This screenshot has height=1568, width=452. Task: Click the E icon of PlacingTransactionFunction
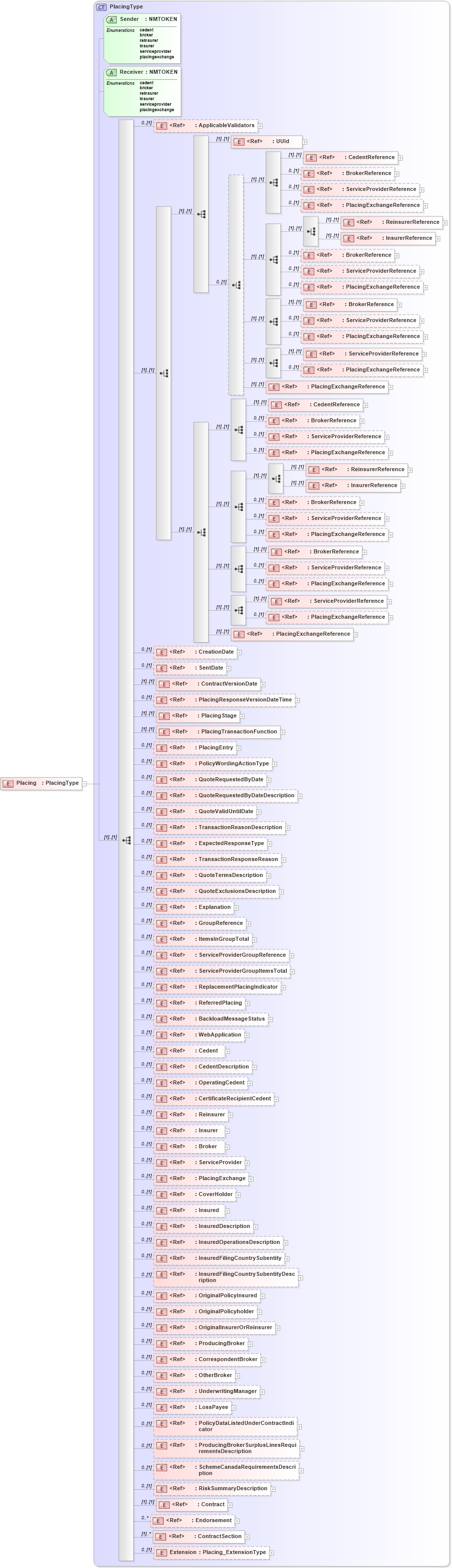click(165, 732)
